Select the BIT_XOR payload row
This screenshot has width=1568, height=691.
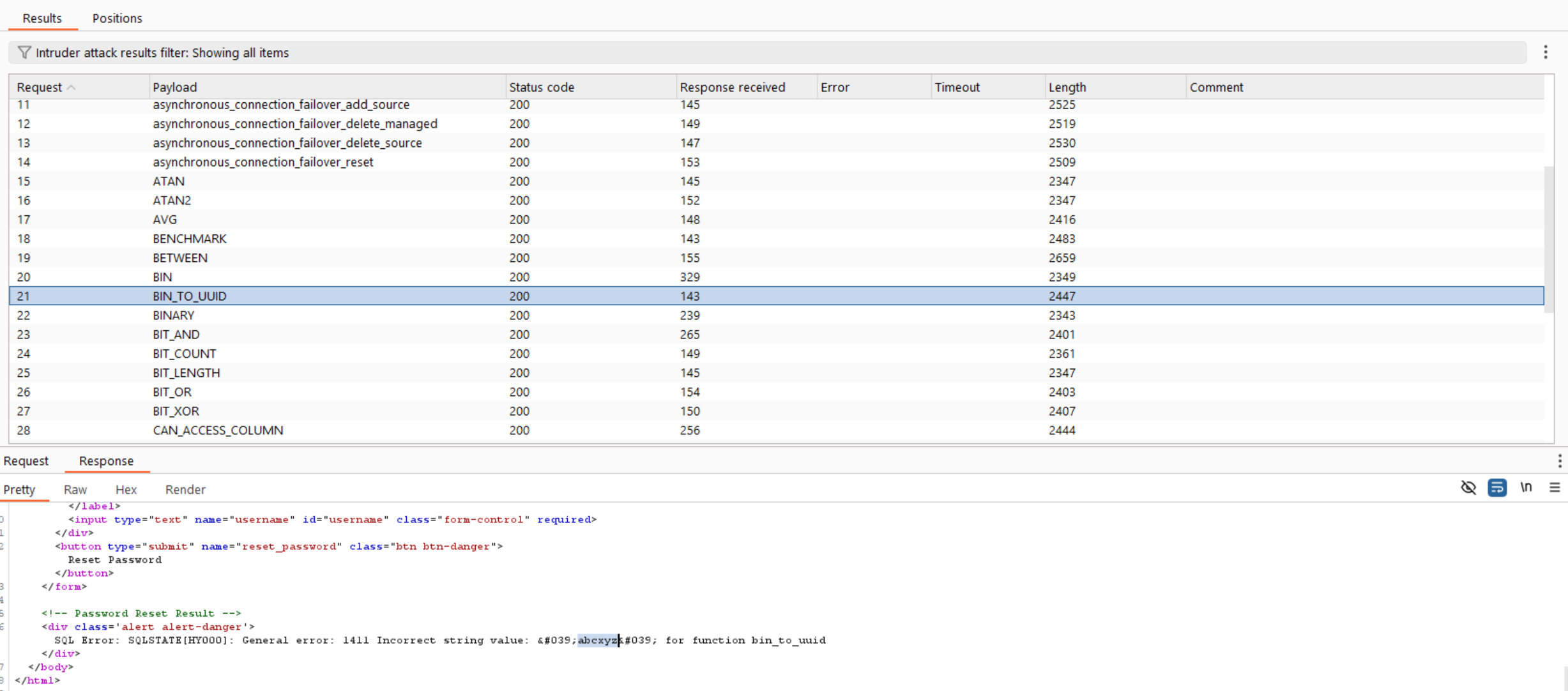coord(777,411)
